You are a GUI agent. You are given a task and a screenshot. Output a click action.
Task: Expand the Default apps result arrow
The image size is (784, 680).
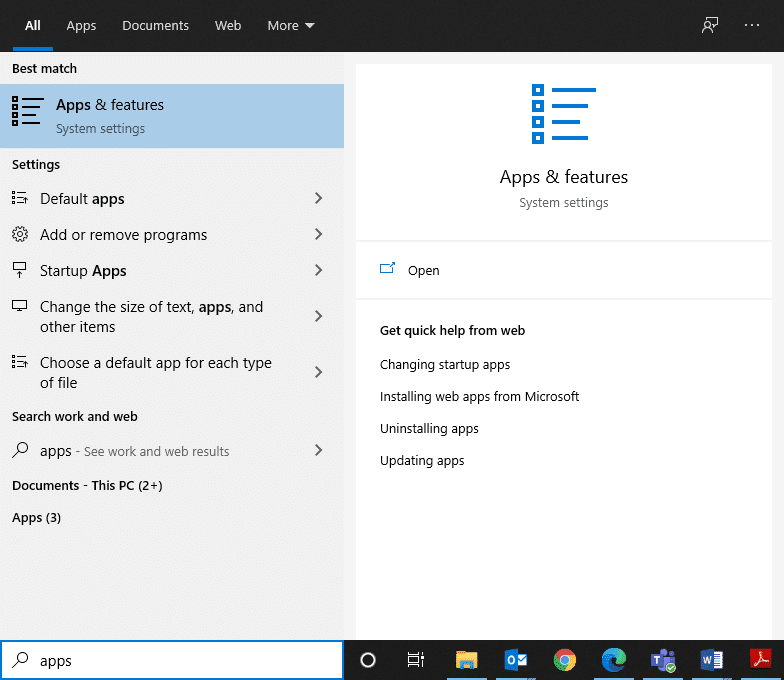pos(319,199)
